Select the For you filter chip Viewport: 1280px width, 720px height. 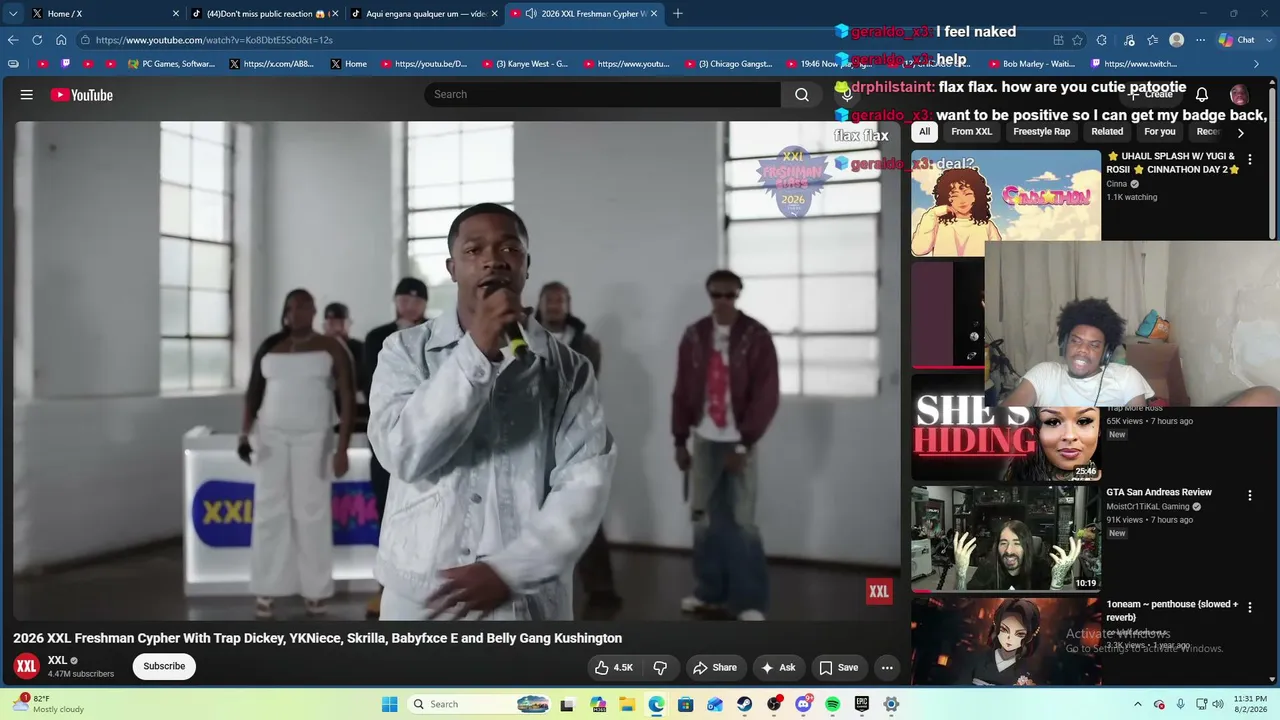[1160, 132]
